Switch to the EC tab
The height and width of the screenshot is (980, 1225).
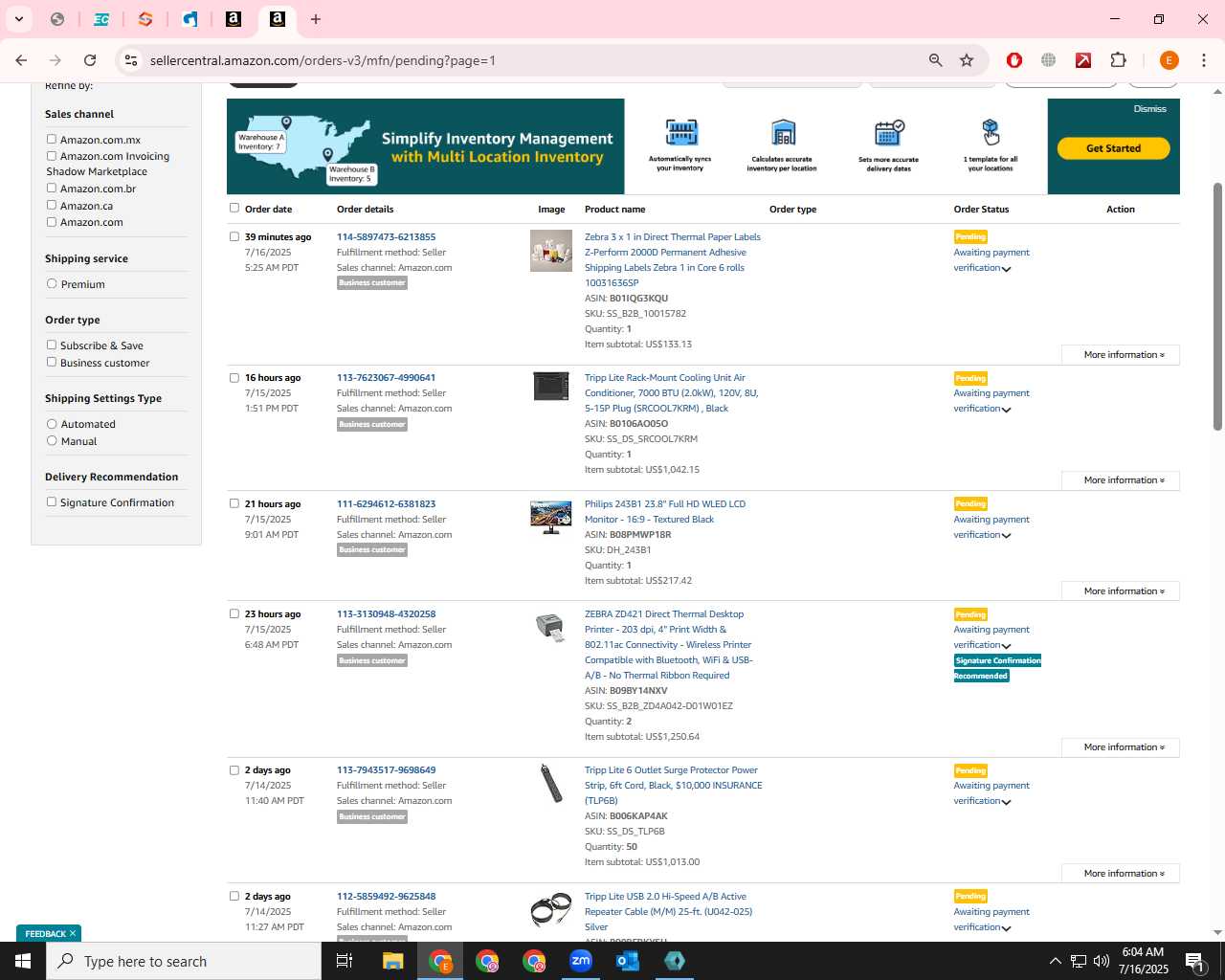coord(101,19)
